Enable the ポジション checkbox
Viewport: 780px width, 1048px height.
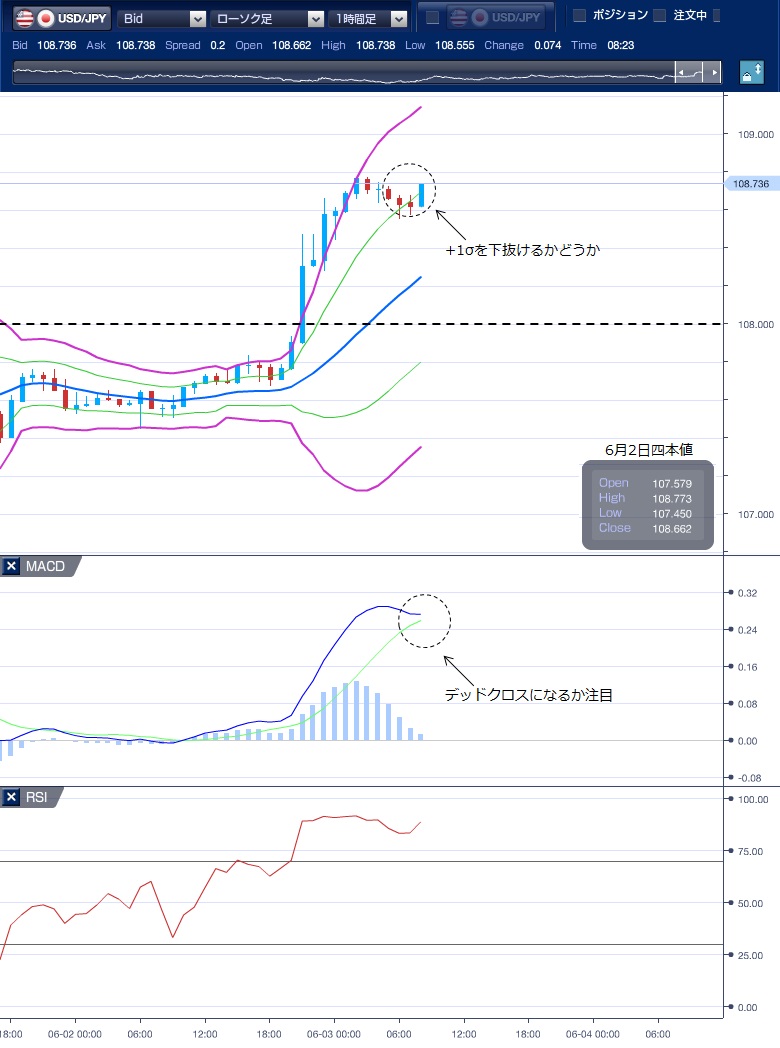point(579,16)
